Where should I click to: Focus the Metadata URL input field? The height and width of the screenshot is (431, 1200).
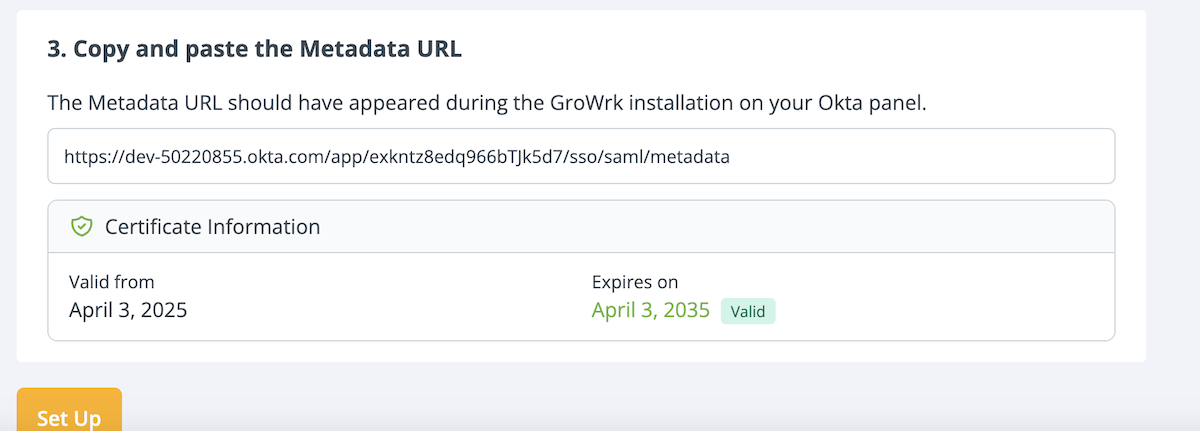580,156
